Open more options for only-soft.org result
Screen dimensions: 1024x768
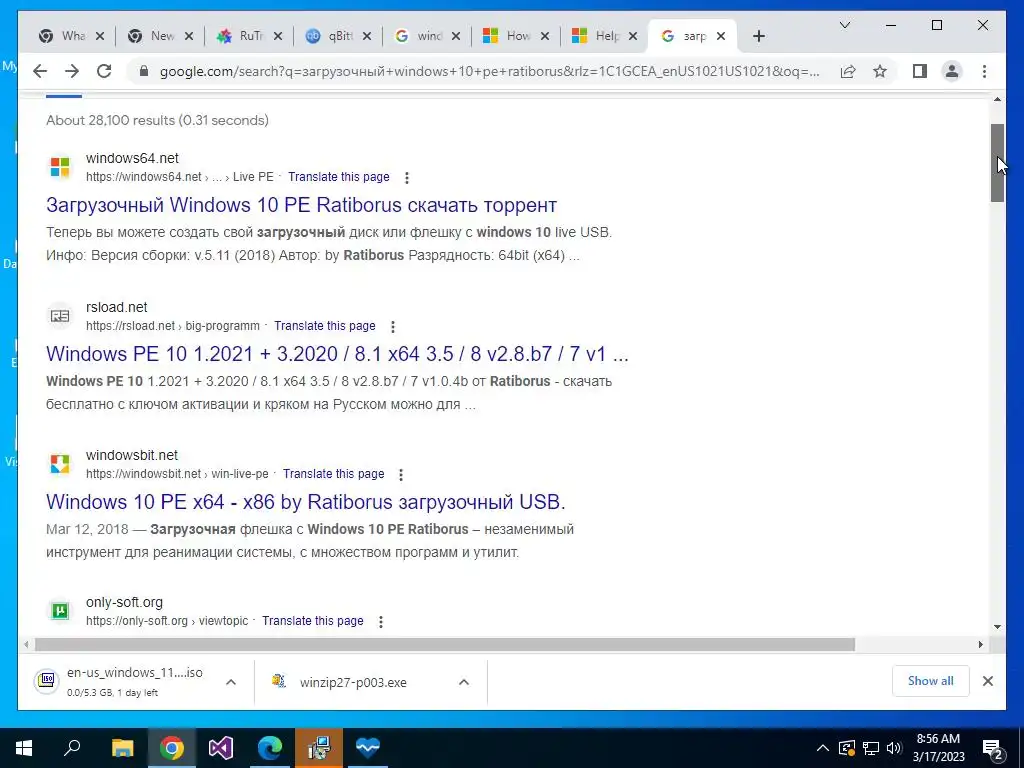pos(381,622)
